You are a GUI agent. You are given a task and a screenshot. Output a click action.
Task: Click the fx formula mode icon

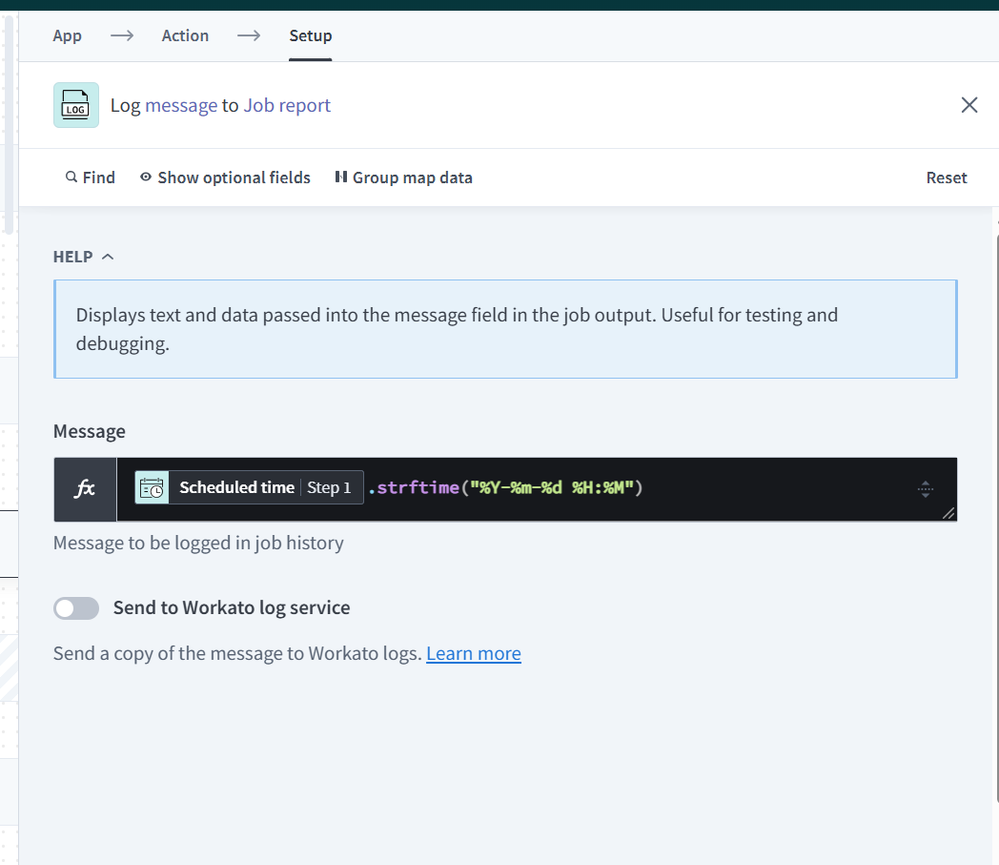(85, 489)
